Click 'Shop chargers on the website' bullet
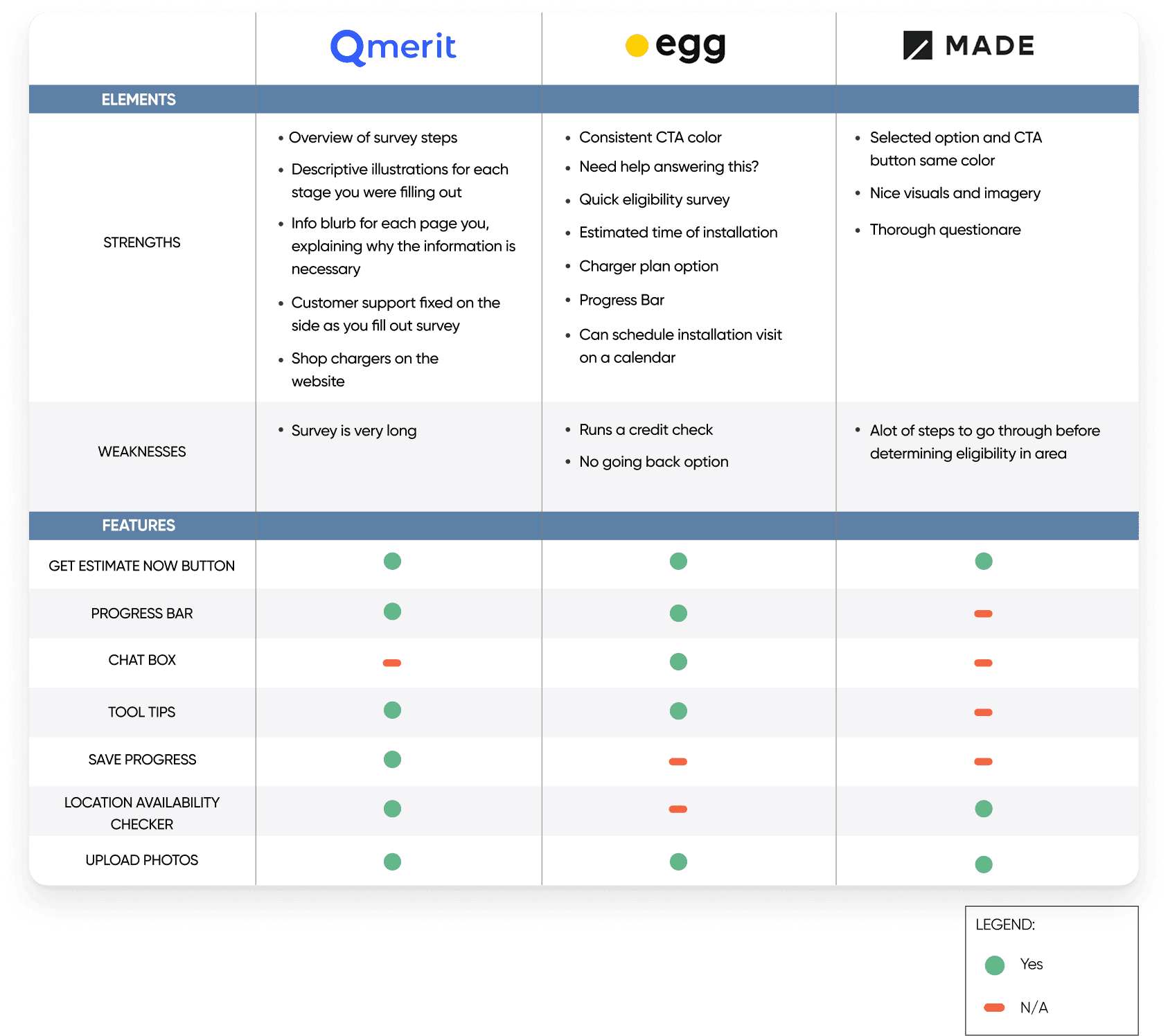This screenshot has height=1036, width=1168. click(x=364, y=370)
